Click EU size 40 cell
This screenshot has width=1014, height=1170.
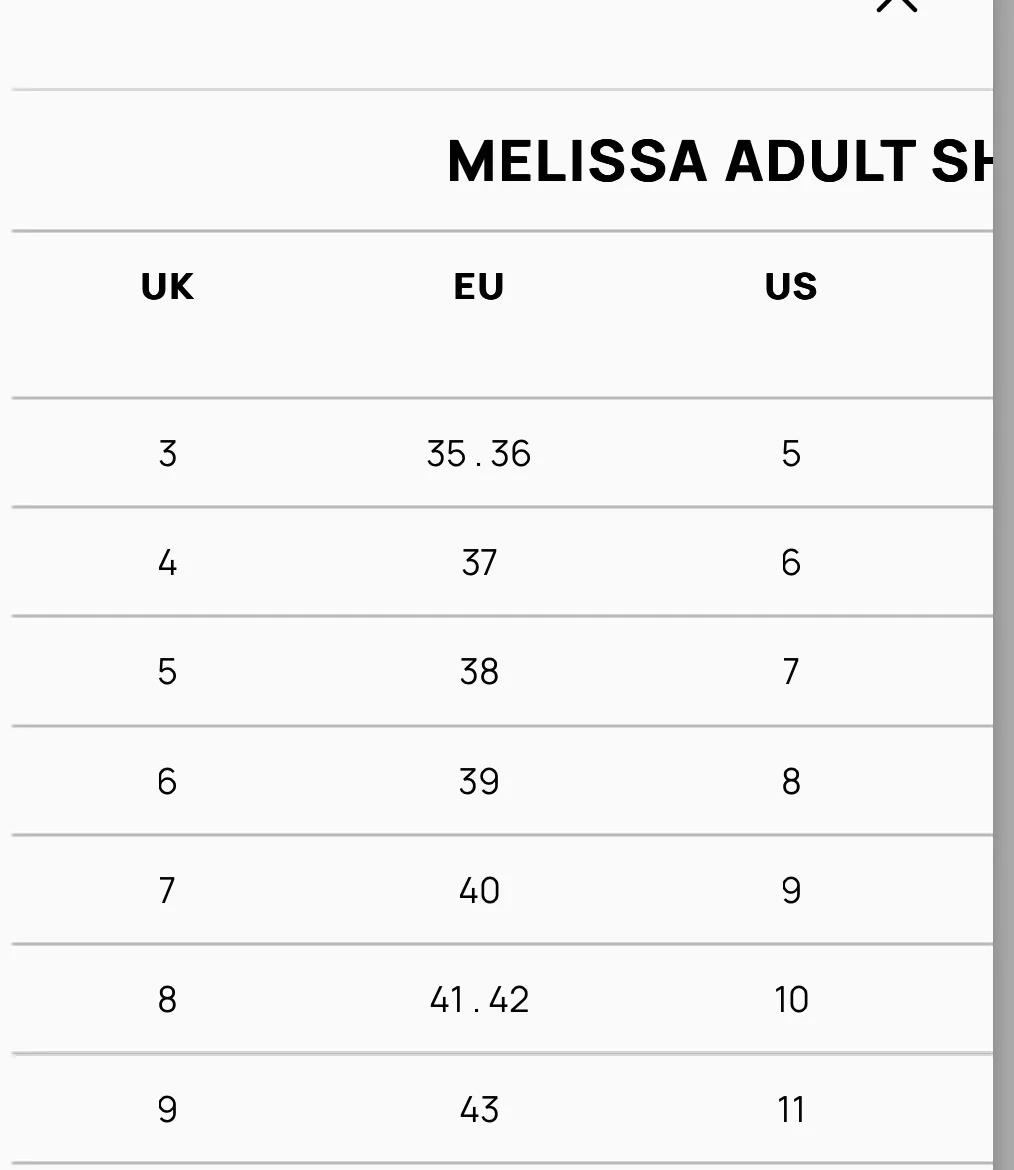[x=479, y=890]
